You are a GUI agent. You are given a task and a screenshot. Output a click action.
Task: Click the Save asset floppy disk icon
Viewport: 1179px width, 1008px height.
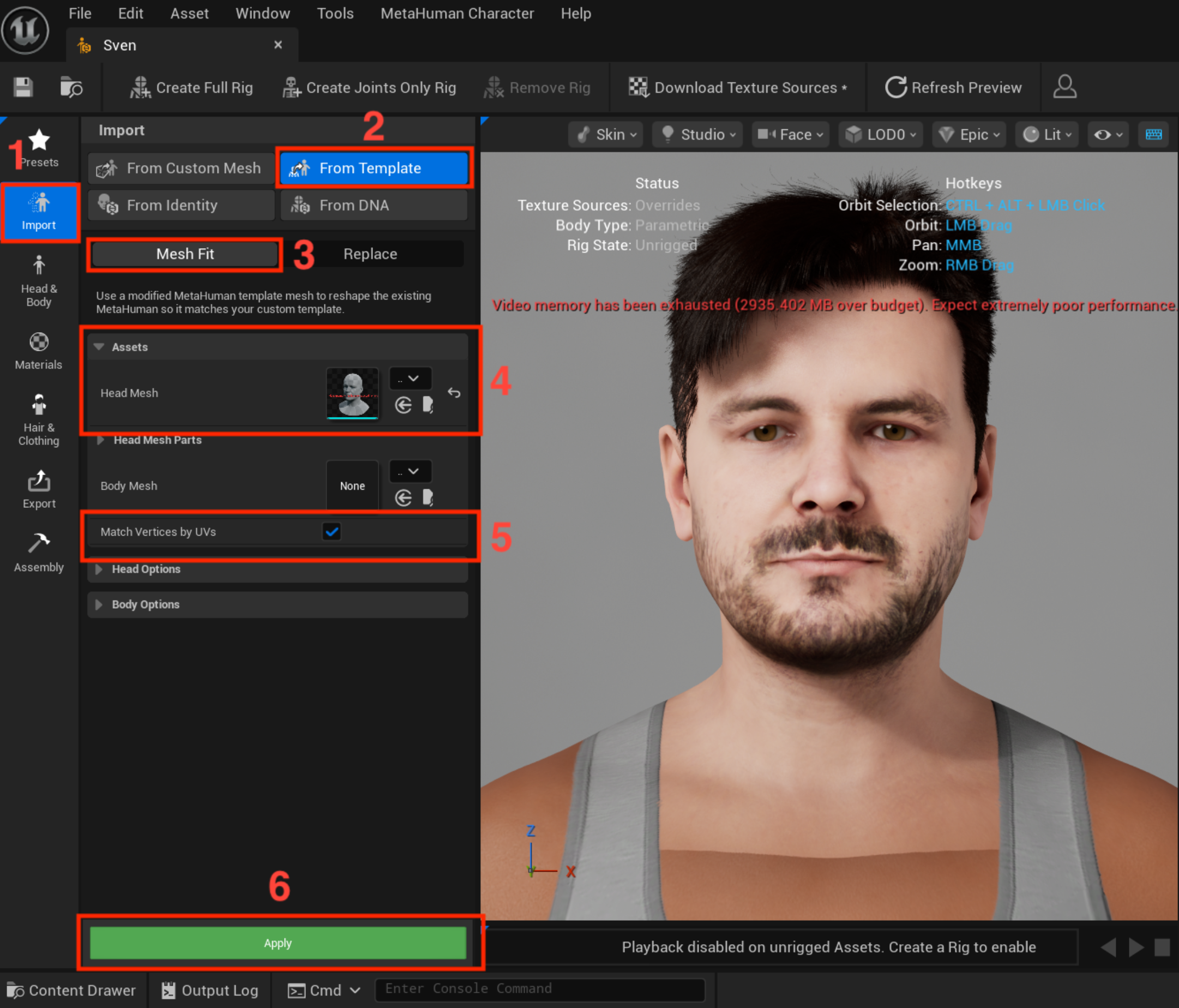click(23, 88)
